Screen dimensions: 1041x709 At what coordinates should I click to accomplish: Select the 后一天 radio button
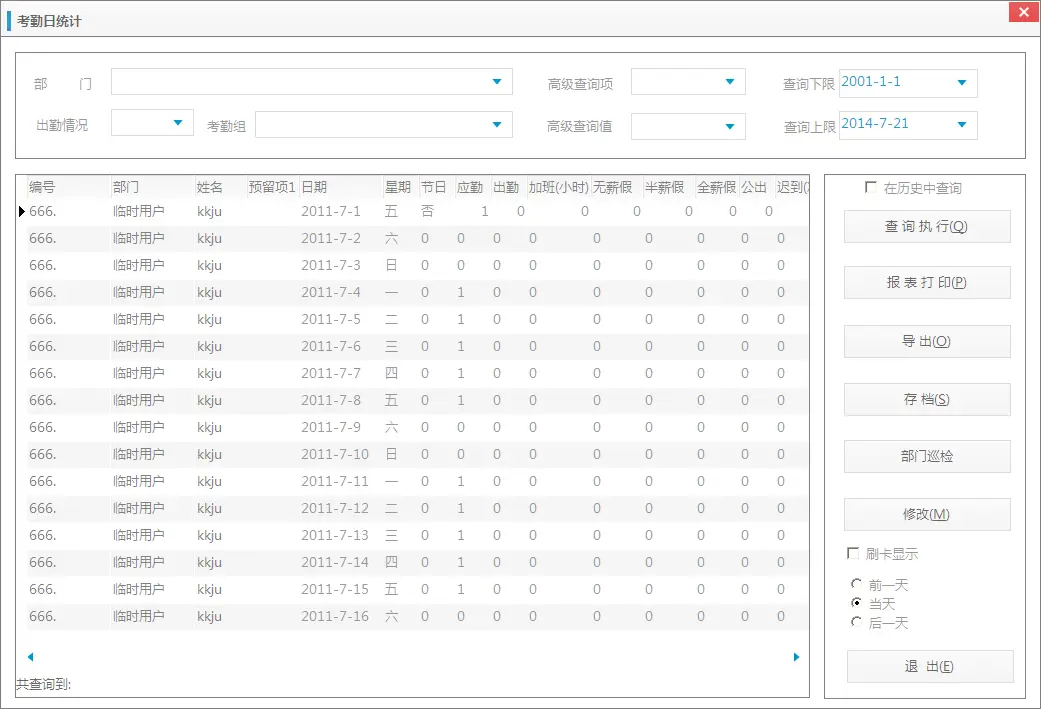click(x=856, y=622)
